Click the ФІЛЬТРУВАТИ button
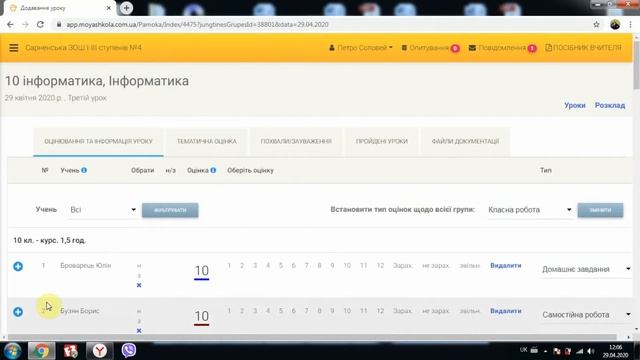 click(170, 210)
